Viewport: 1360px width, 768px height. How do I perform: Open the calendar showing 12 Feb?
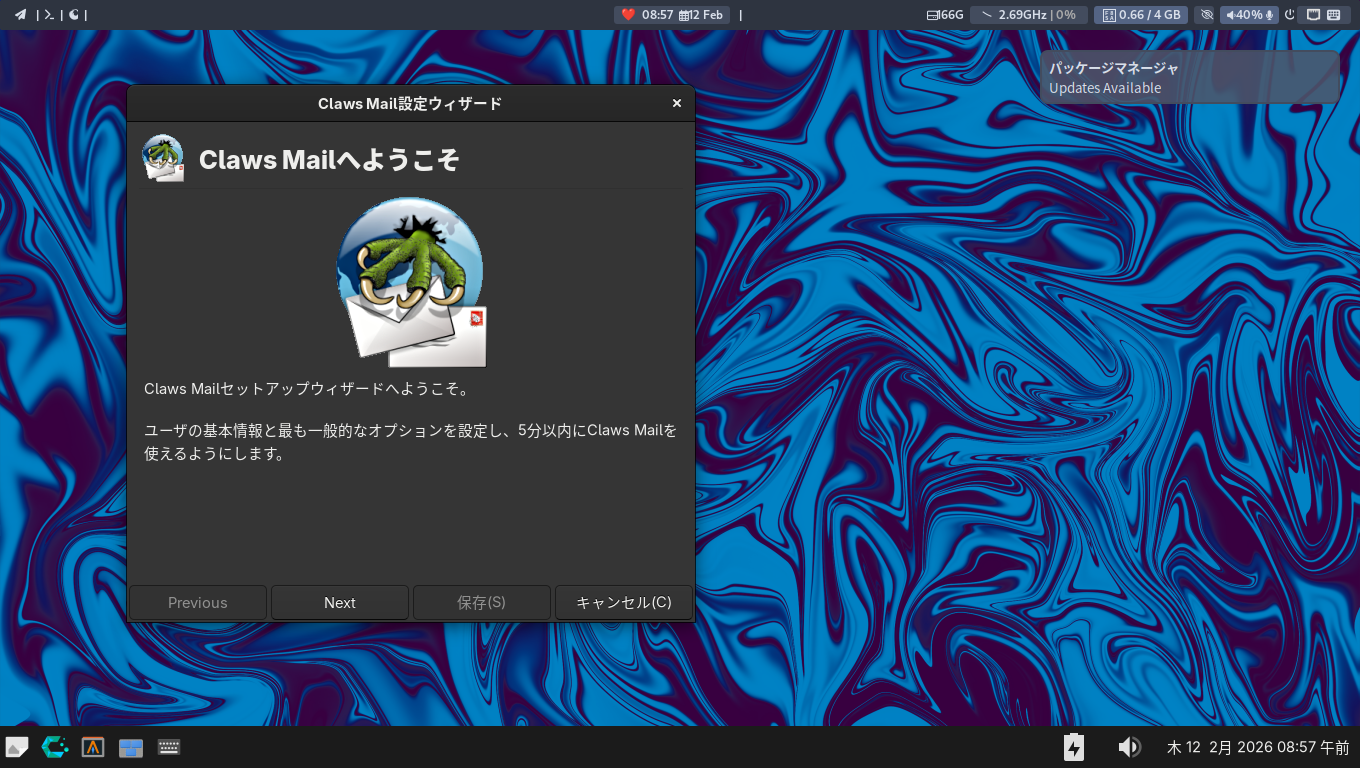point(701,15)
